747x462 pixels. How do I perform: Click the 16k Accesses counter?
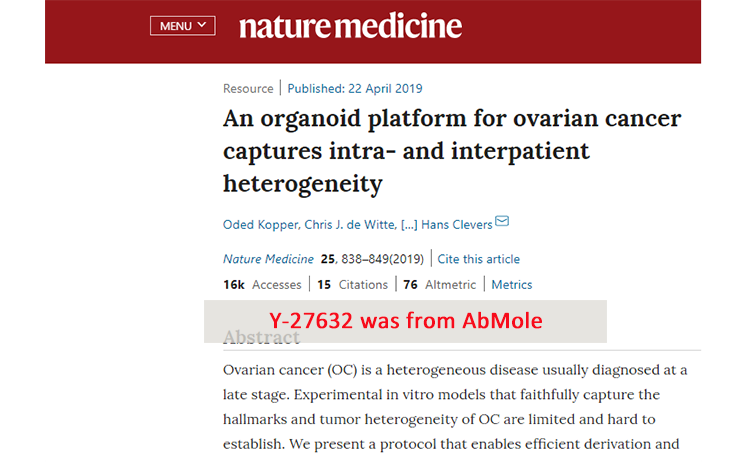click(262, 285)
